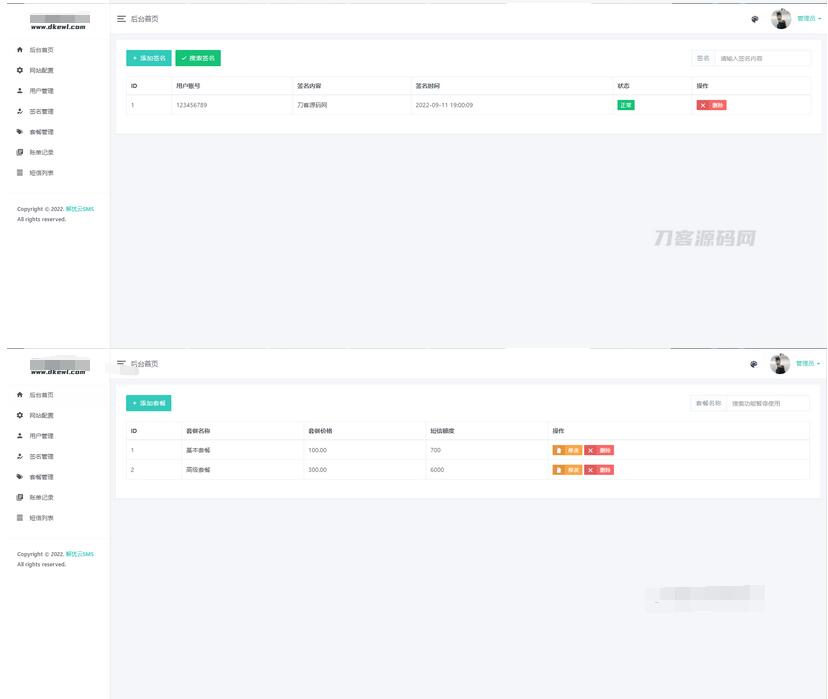Click the 添加套餐 button
The width and height of the screenshot is (828, 699).
pos(149,403)
